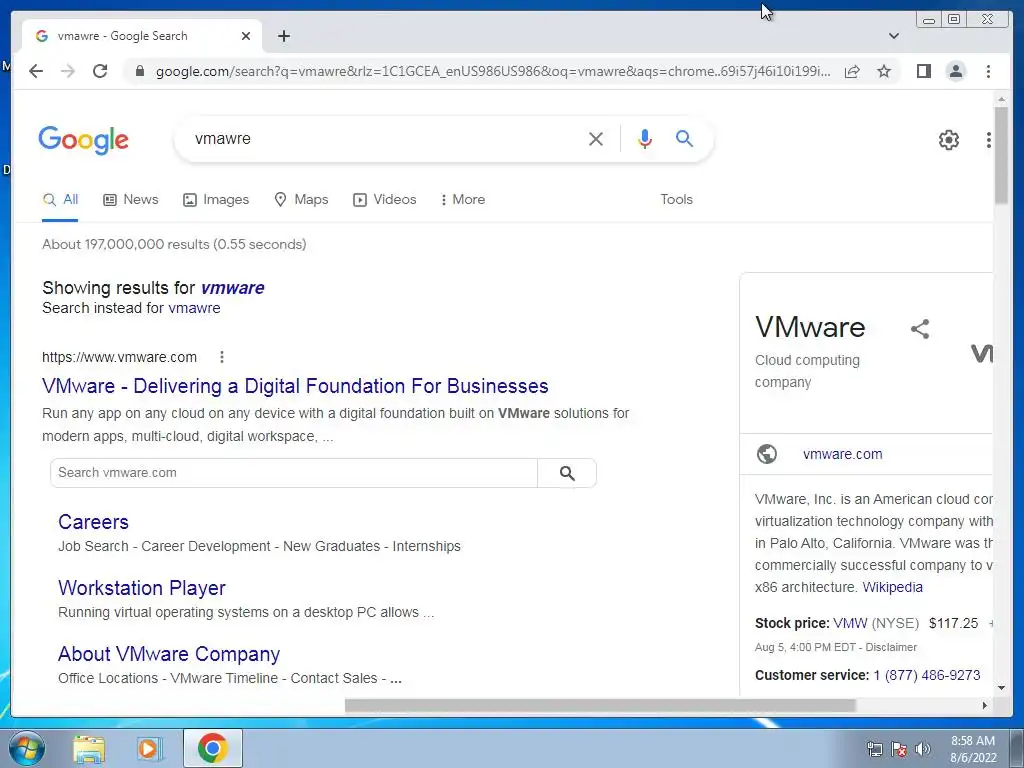Open a new browser tab
Screen dimensions: 1024x768
283,36
